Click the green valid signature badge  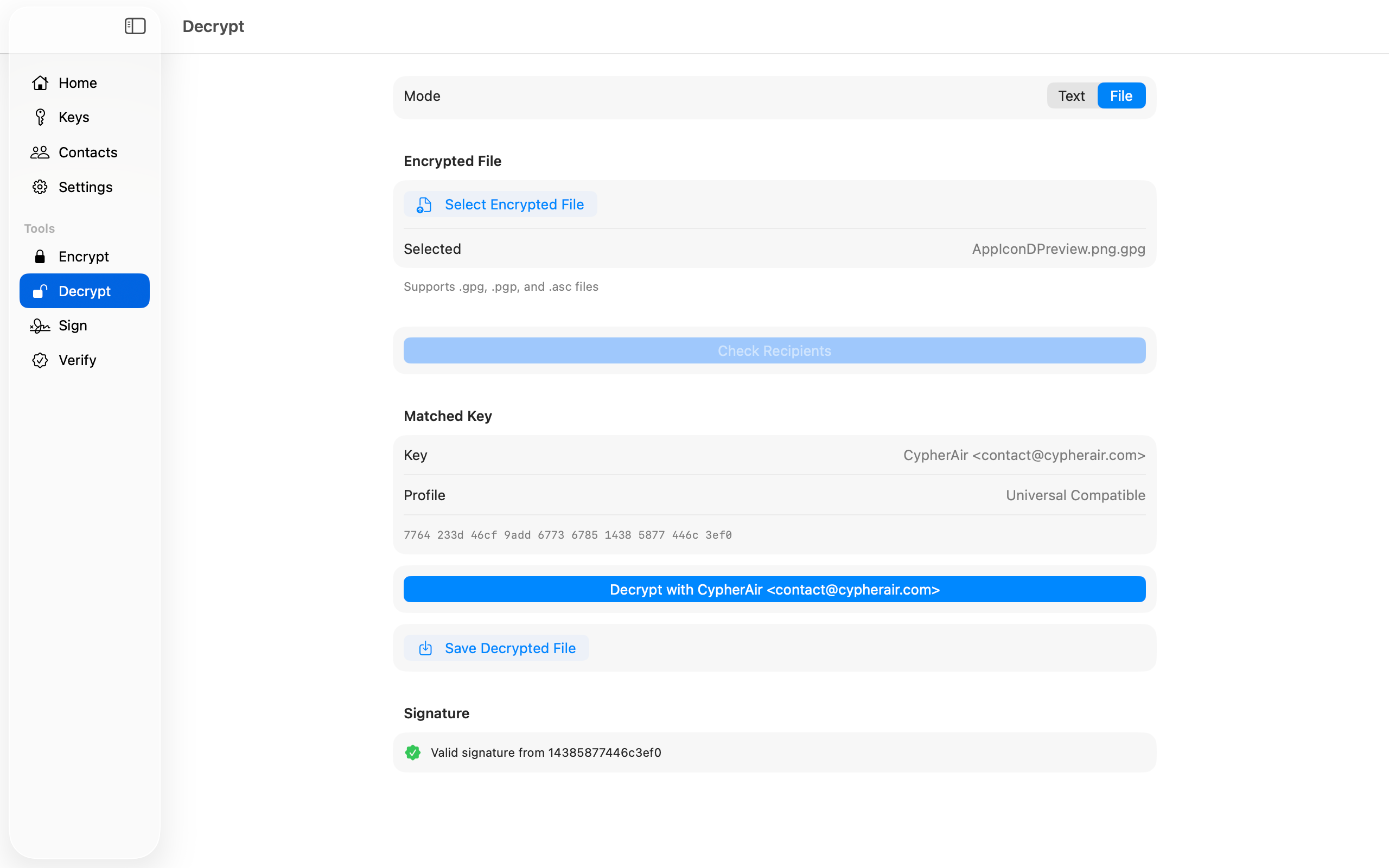point(413,752)
